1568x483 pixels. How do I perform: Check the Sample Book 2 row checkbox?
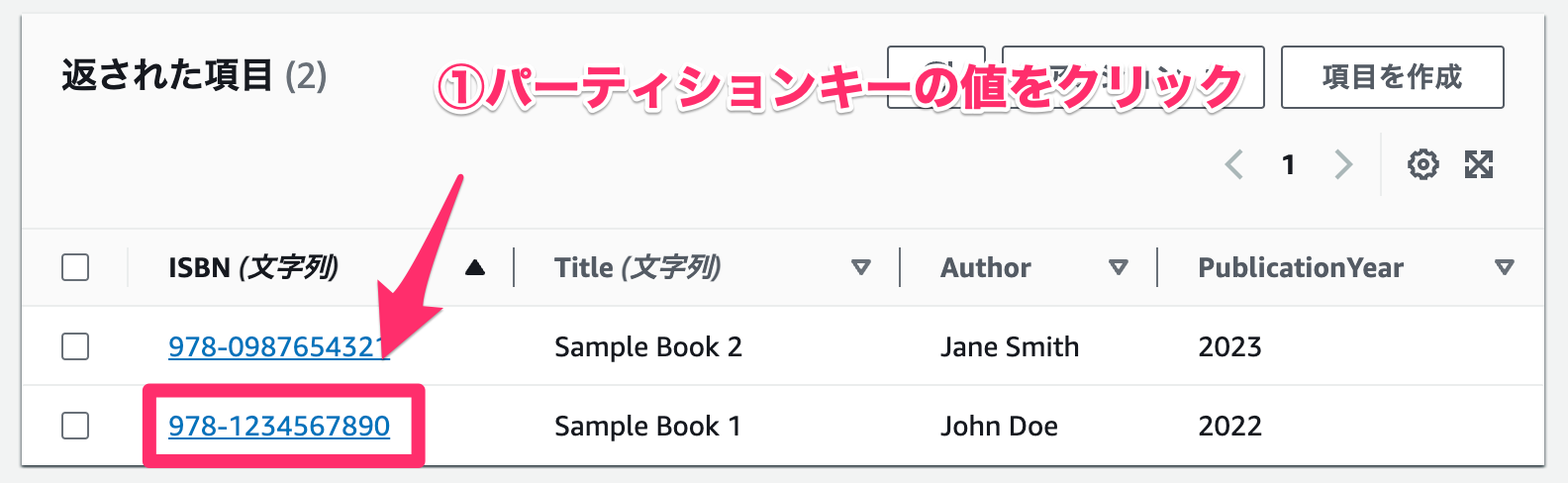pos(75,346)
